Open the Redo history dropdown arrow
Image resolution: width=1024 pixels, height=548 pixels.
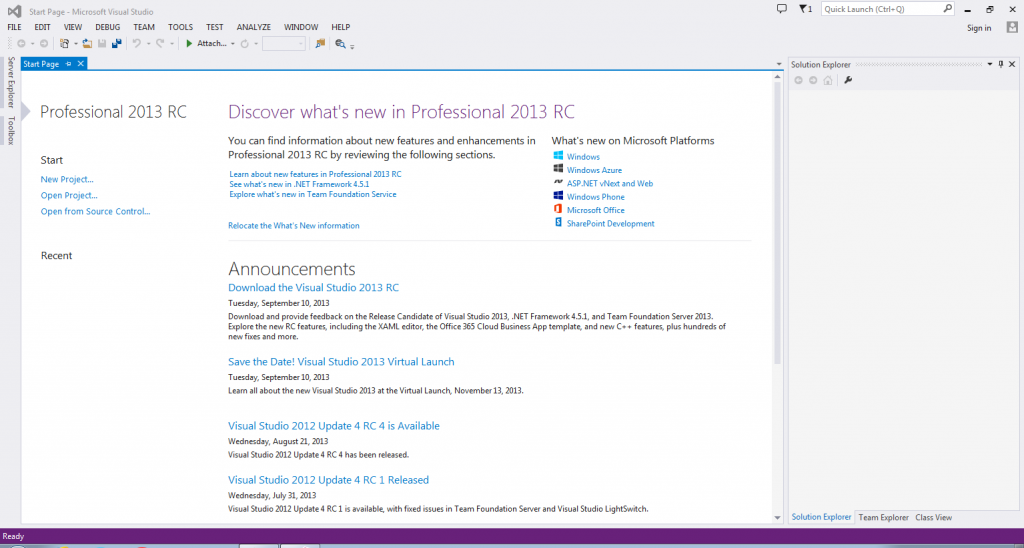tap(172, 44)
